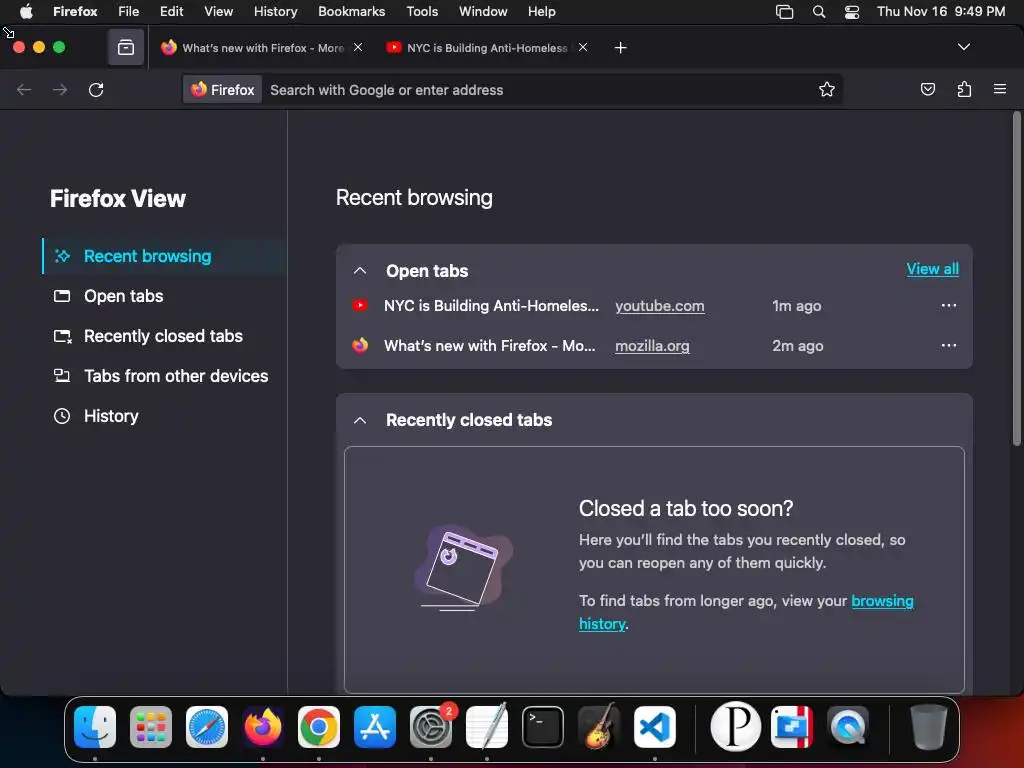Switch to the What's new with Firefox tab
The height and width of the screenshot is (768, 1024).
click(261, 48)
